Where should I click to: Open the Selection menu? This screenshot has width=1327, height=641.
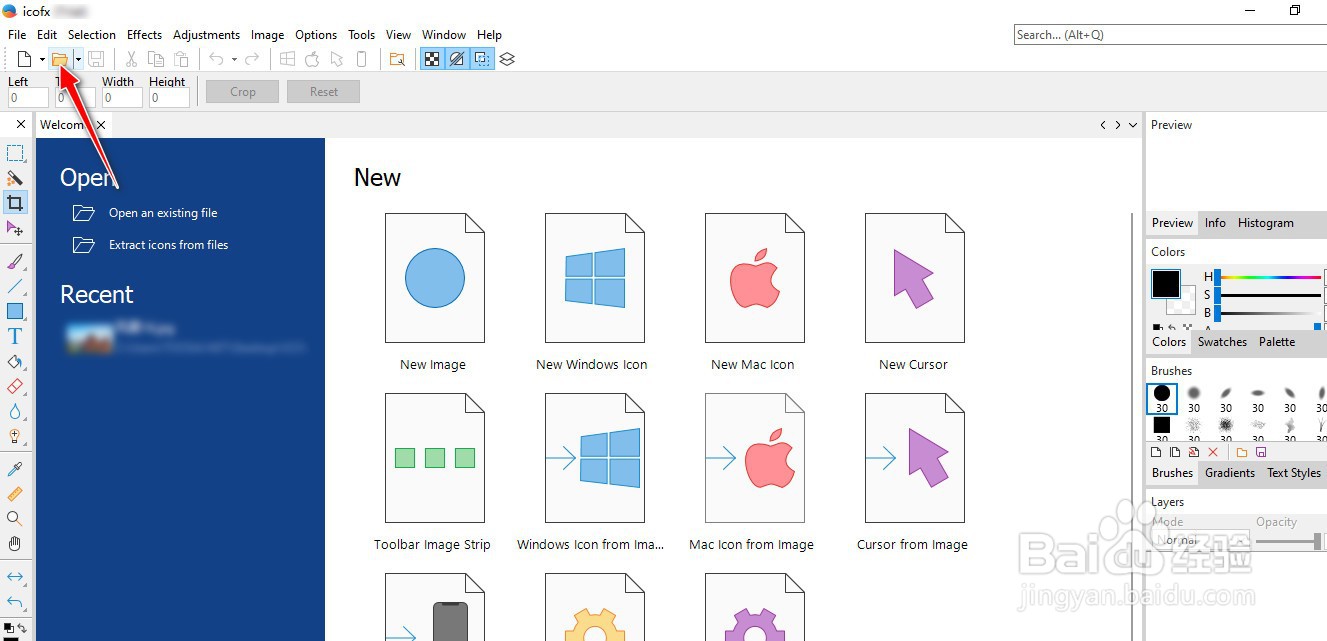coord(92,35)
